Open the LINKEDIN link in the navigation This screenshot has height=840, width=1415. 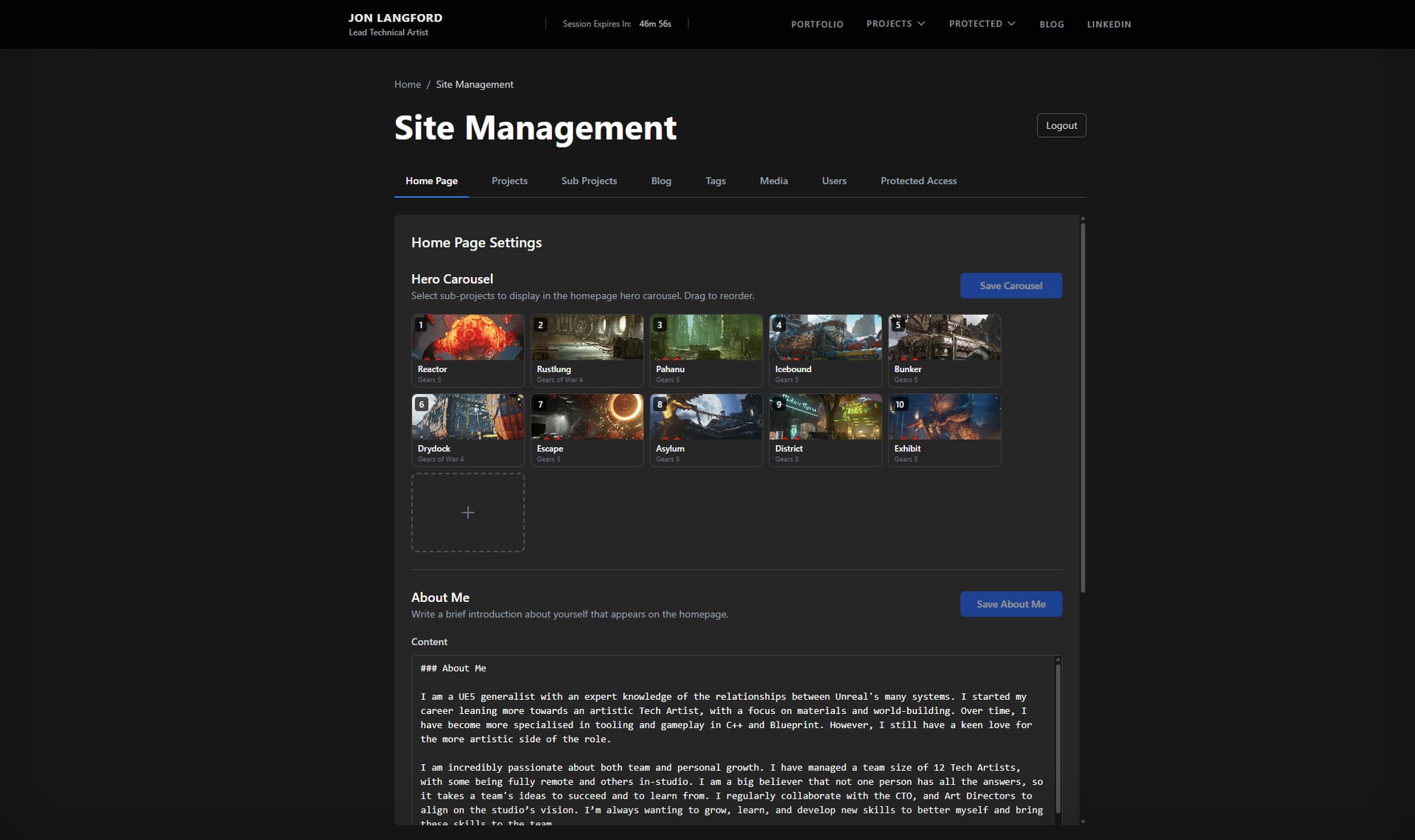click(1108, 24)
